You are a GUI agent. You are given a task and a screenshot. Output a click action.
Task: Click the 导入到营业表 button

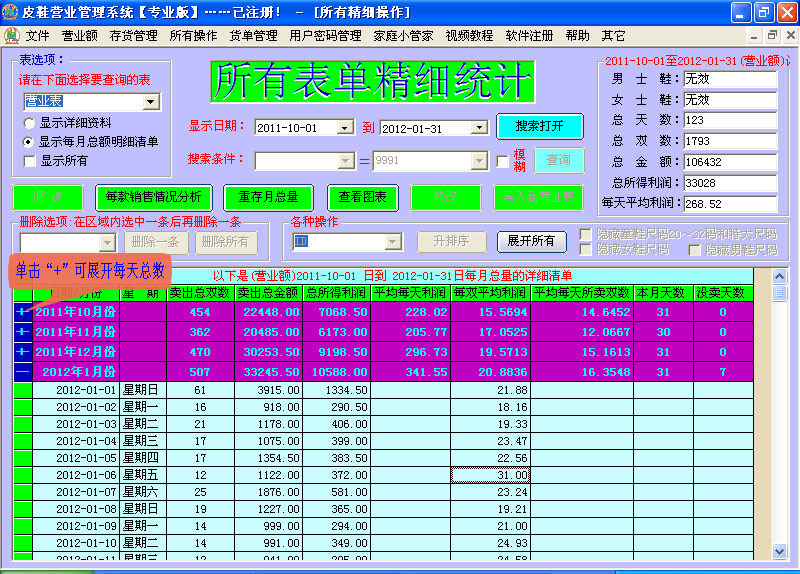coord(538,197)
